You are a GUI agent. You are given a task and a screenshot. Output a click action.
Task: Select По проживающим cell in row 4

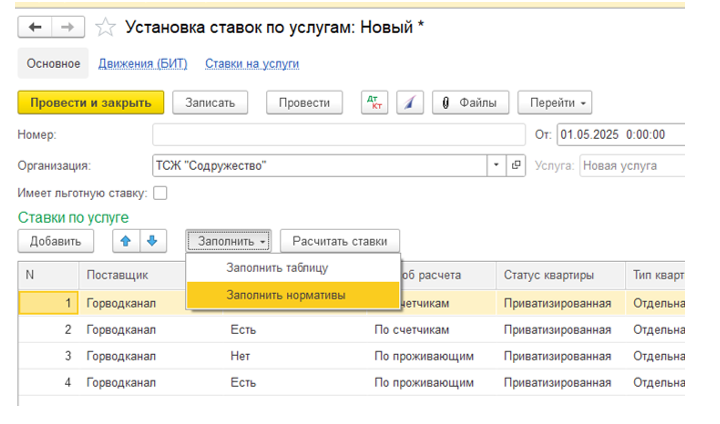[431, 382]
